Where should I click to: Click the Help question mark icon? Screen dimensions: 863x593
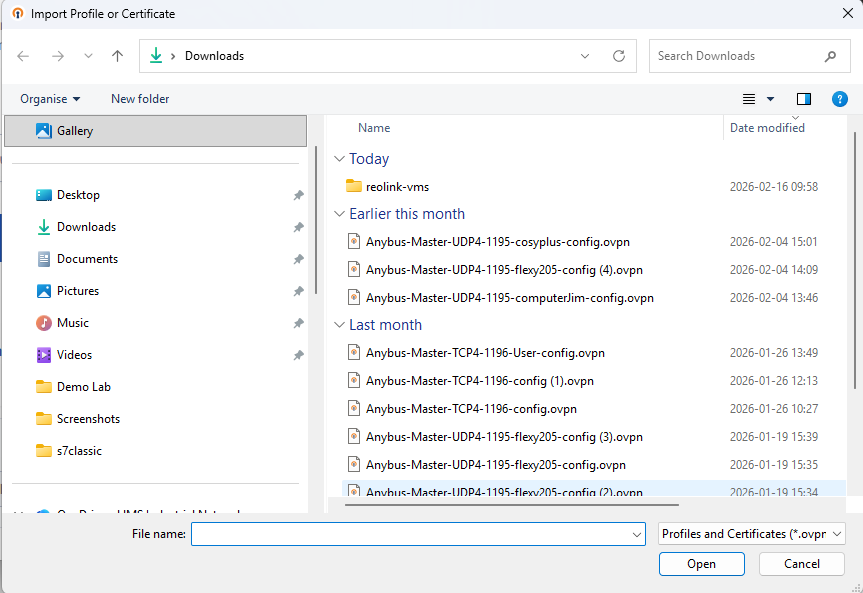pyautogui.click(x=840, y=99)
